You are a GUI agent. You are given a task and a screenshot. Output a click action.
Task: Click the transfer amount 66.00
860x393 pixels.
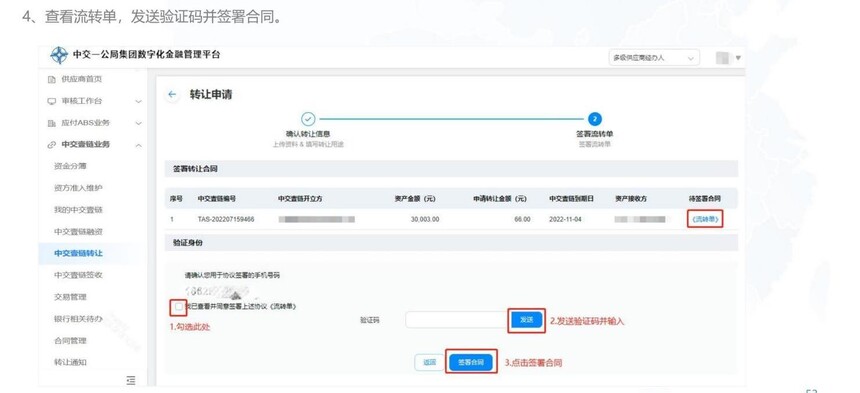523,219
